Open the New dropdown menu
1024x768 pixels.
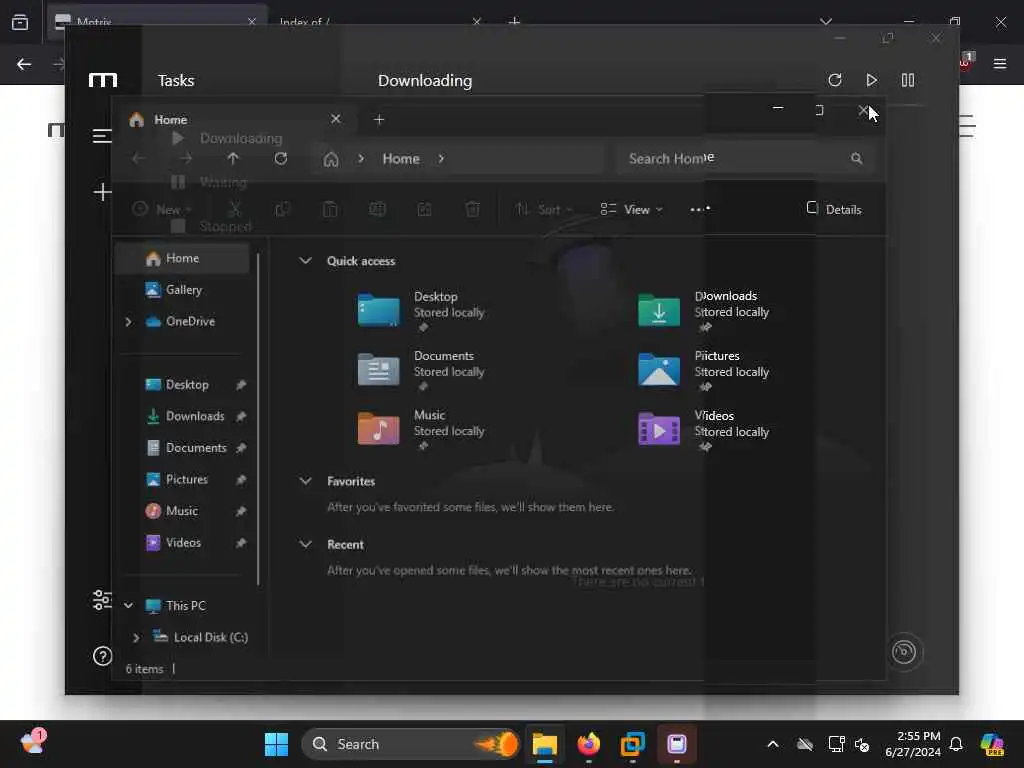coord(161,209)
